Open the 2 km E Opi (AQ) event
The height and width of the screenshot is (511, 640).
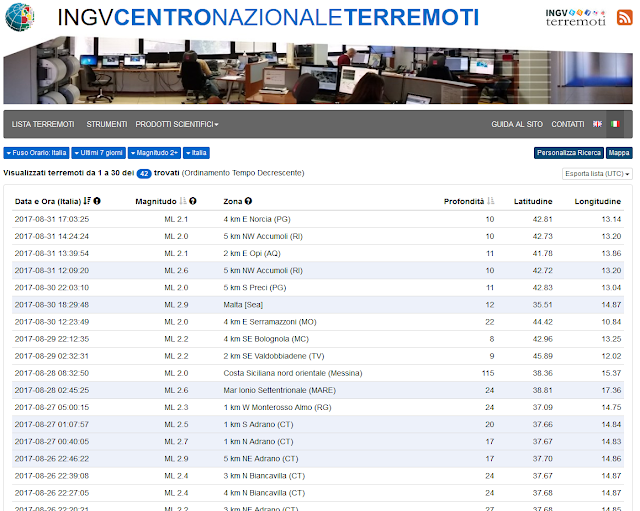click(252, 253)
